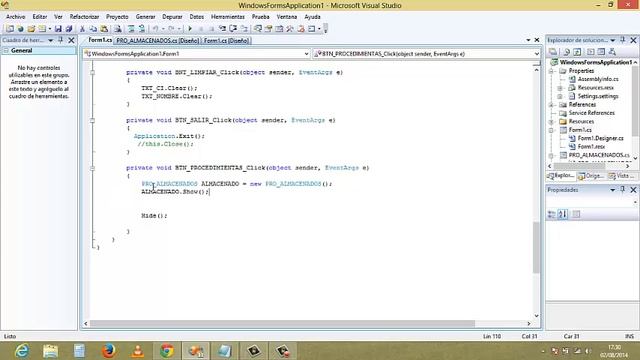
Task: Open VLC media player from taskbar
Action: click(138, 351)
